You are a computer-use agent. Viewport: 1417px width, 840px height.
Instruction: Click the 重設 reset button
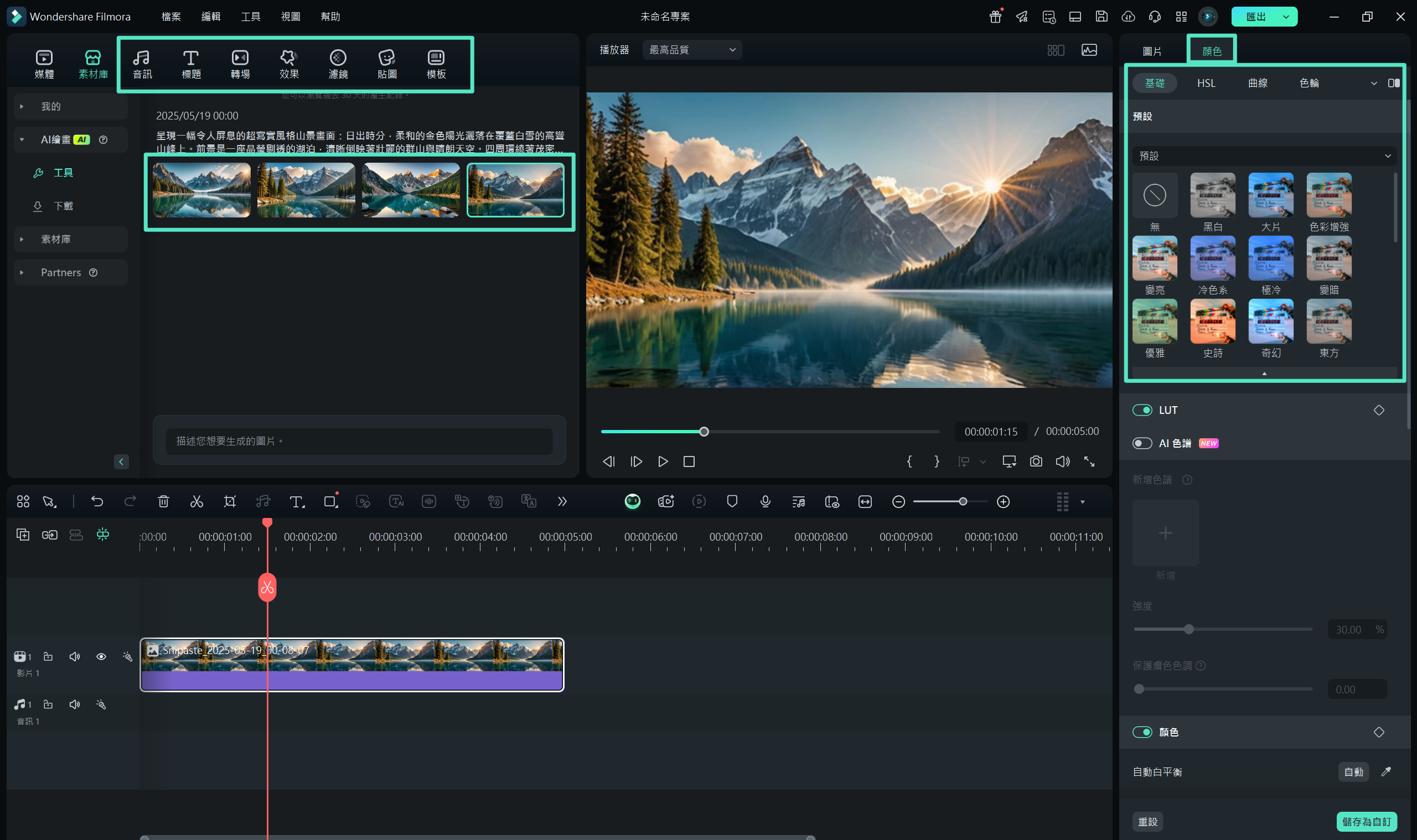point(1147,821)
